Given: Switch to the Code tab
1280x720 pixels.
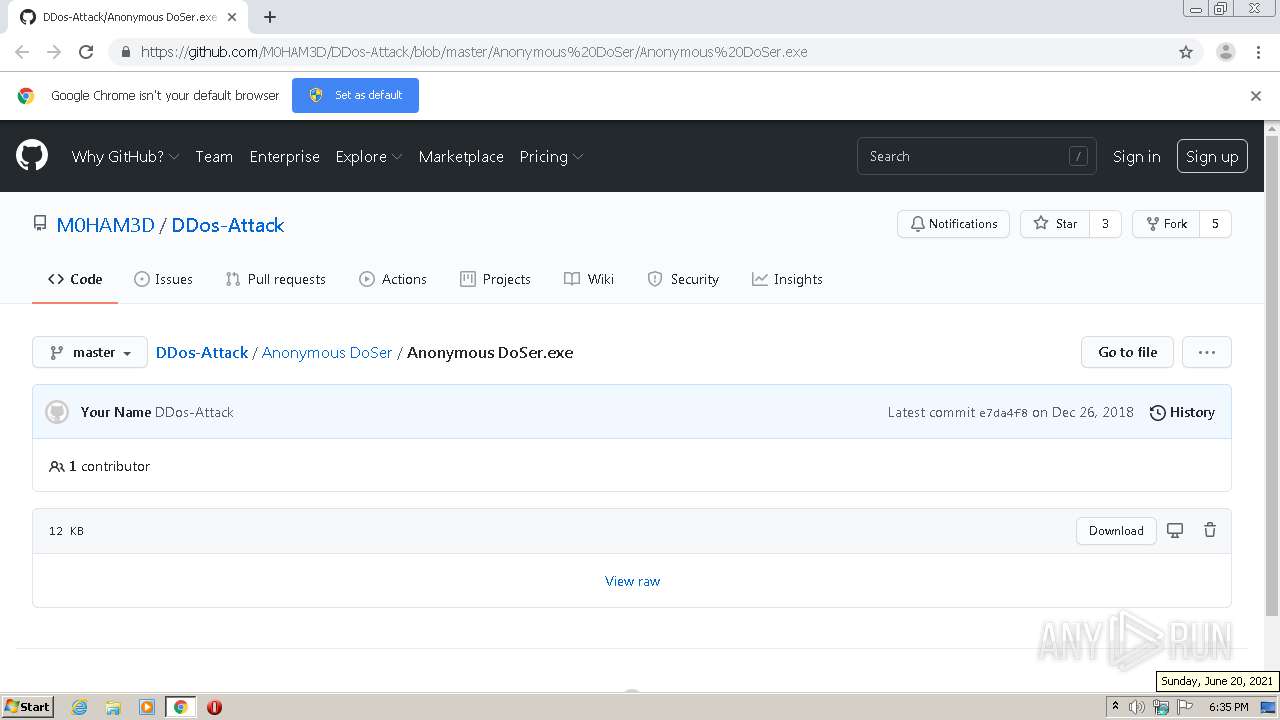Looking at the screenshot, I should tap(75, 279).
